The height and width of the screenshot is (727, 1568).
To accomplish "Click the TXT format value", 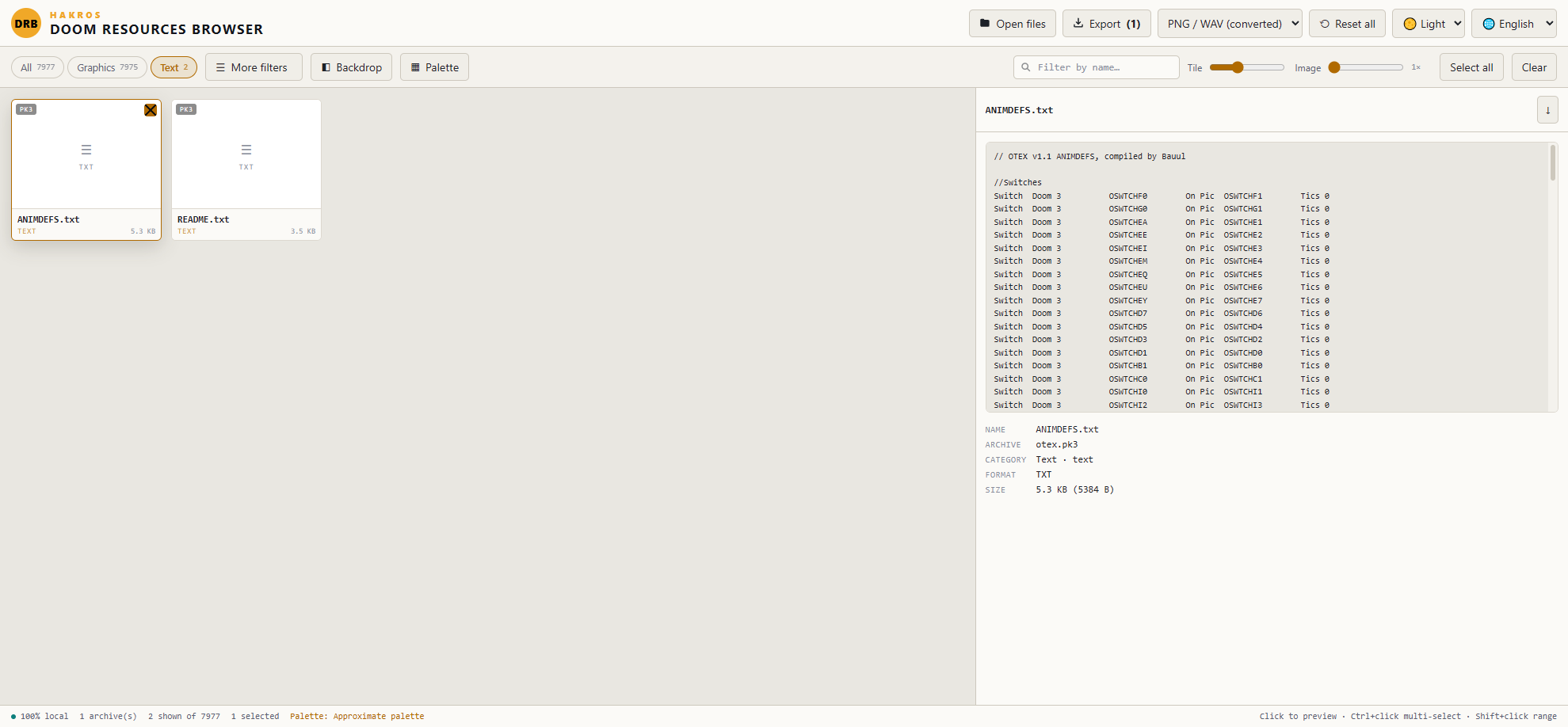I will point(1043,474).
